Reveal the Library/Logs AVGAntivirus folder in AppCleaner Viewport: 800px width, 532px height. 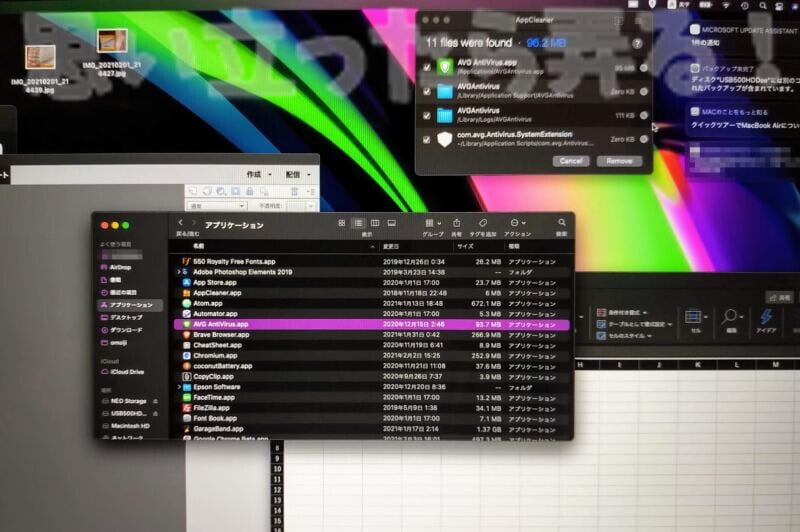tap(643, 115)
